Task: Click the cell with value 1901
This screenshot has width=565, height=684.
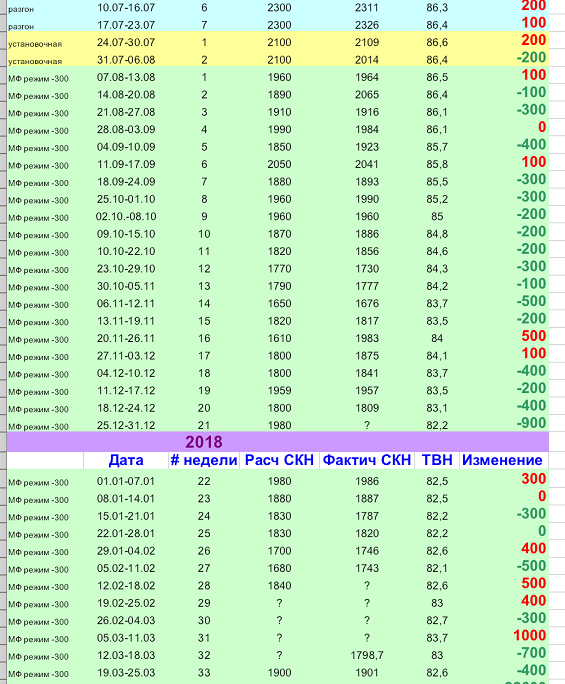Action: [366, 673]
